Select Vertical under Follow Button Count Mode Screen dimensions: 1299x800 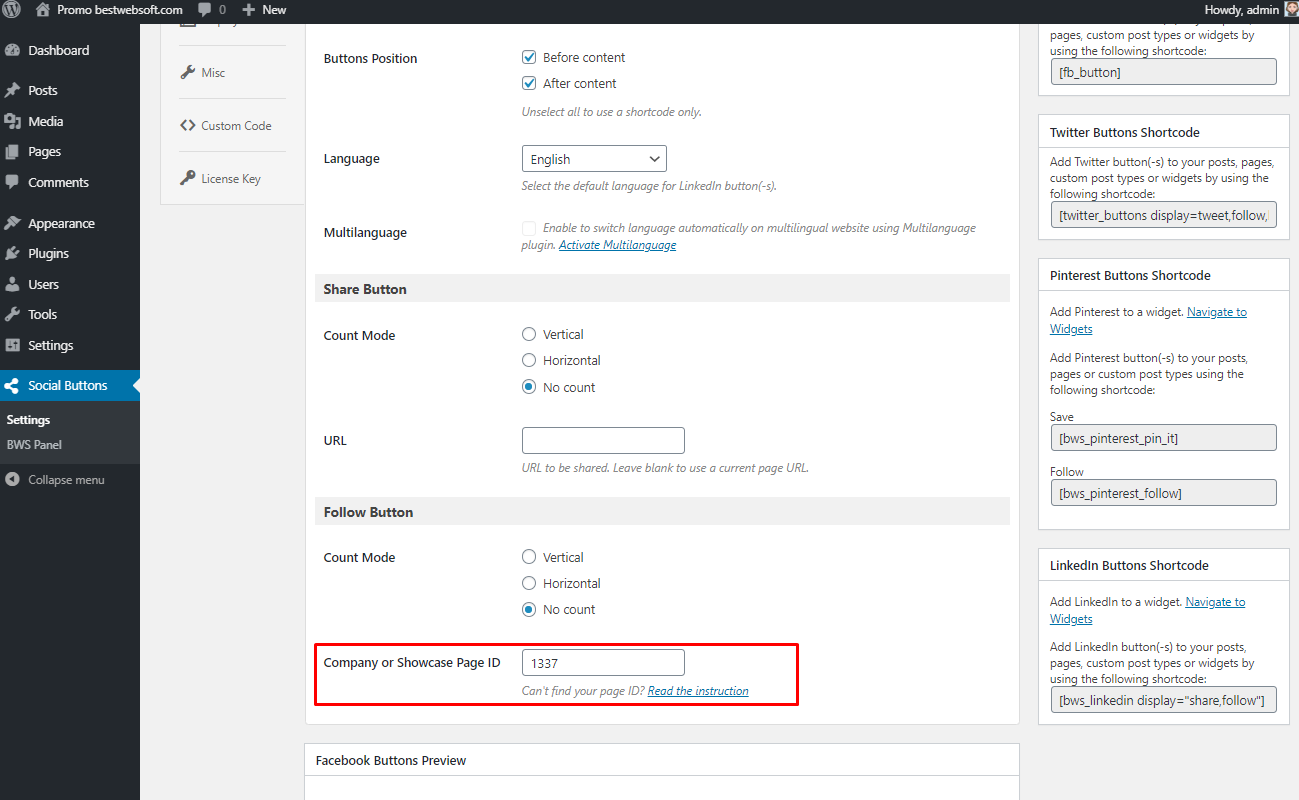tap(529, 557)
